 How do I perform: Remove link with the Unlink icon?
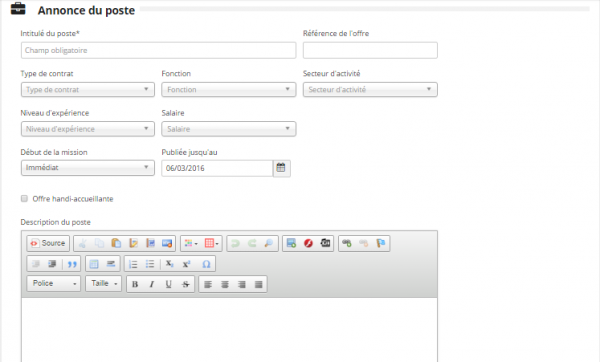[364, 243]
